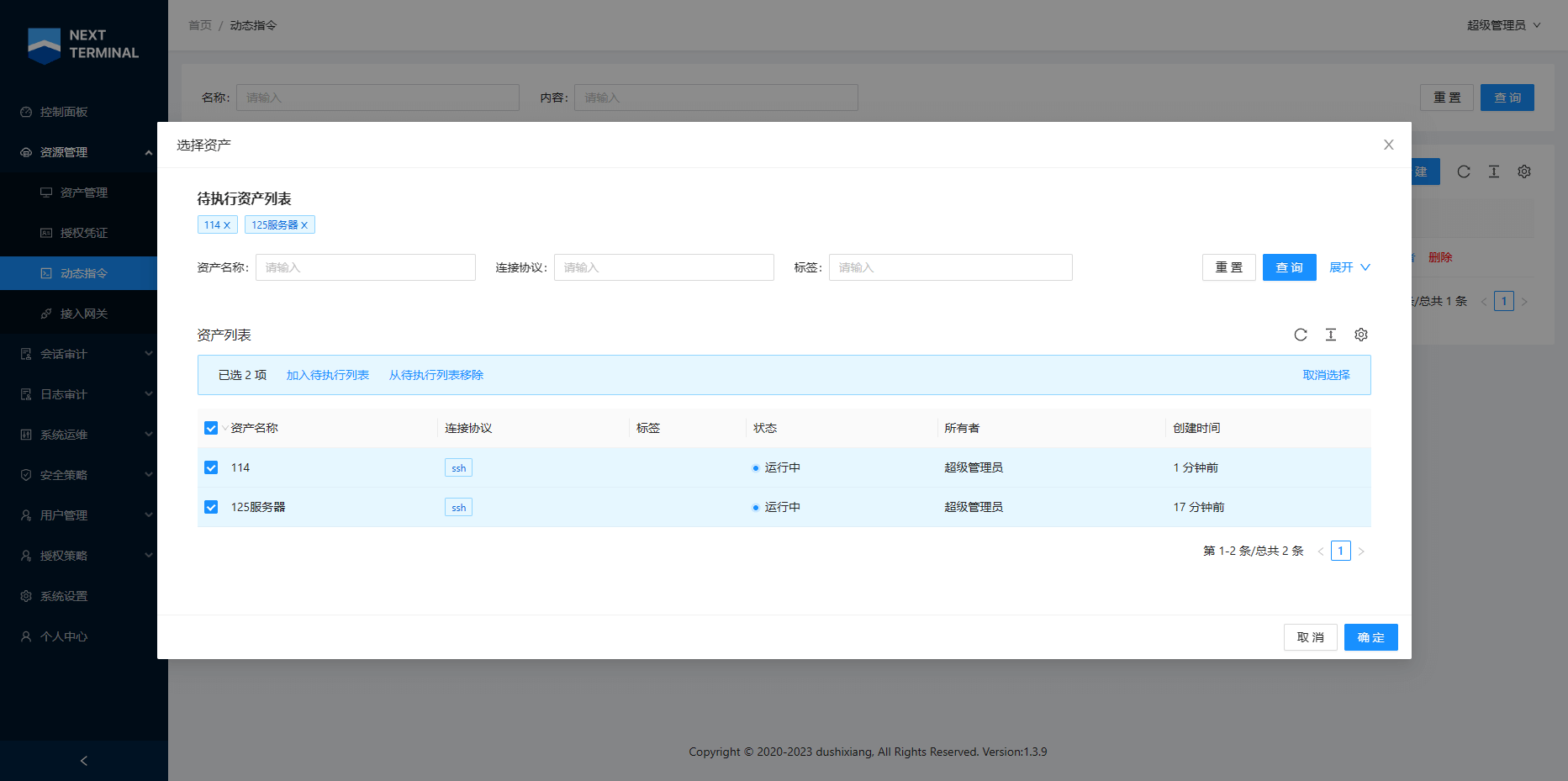The image size is (1568, 781).
Task: Uncheck the checkbox for 125服务器
Action: point(211,507)
